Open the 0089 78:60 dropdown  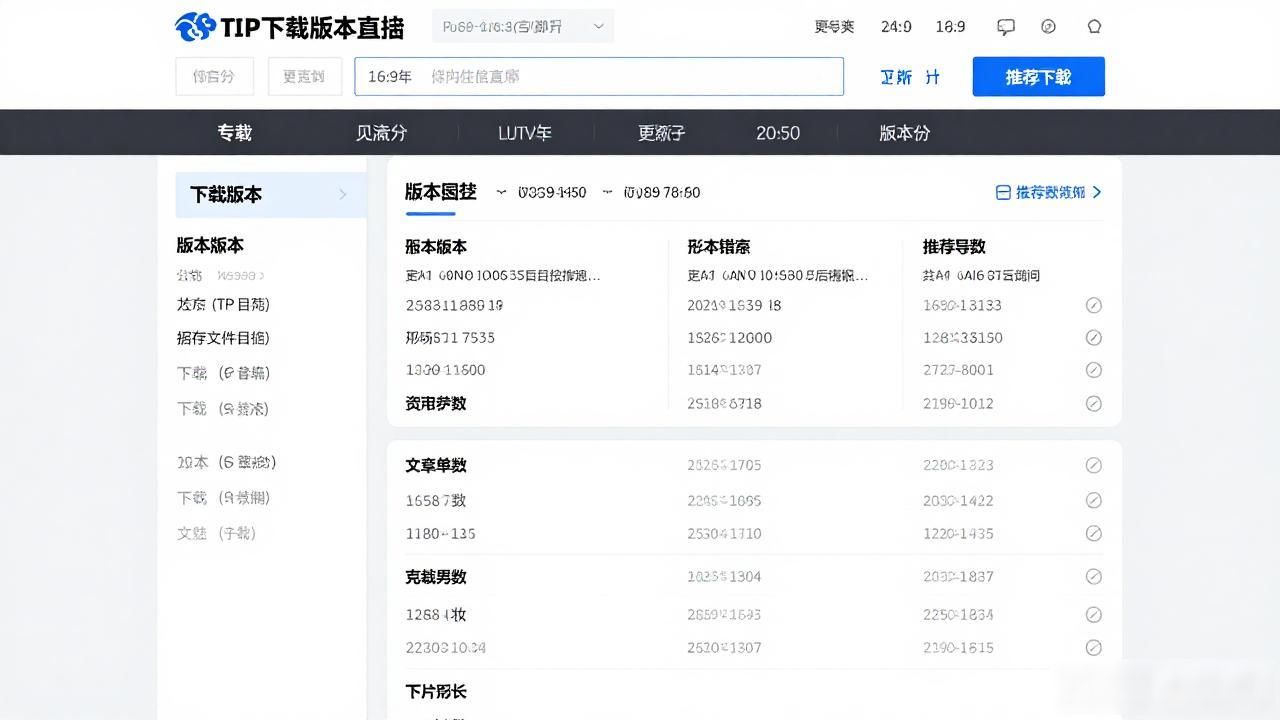click(x=651, y=192)
